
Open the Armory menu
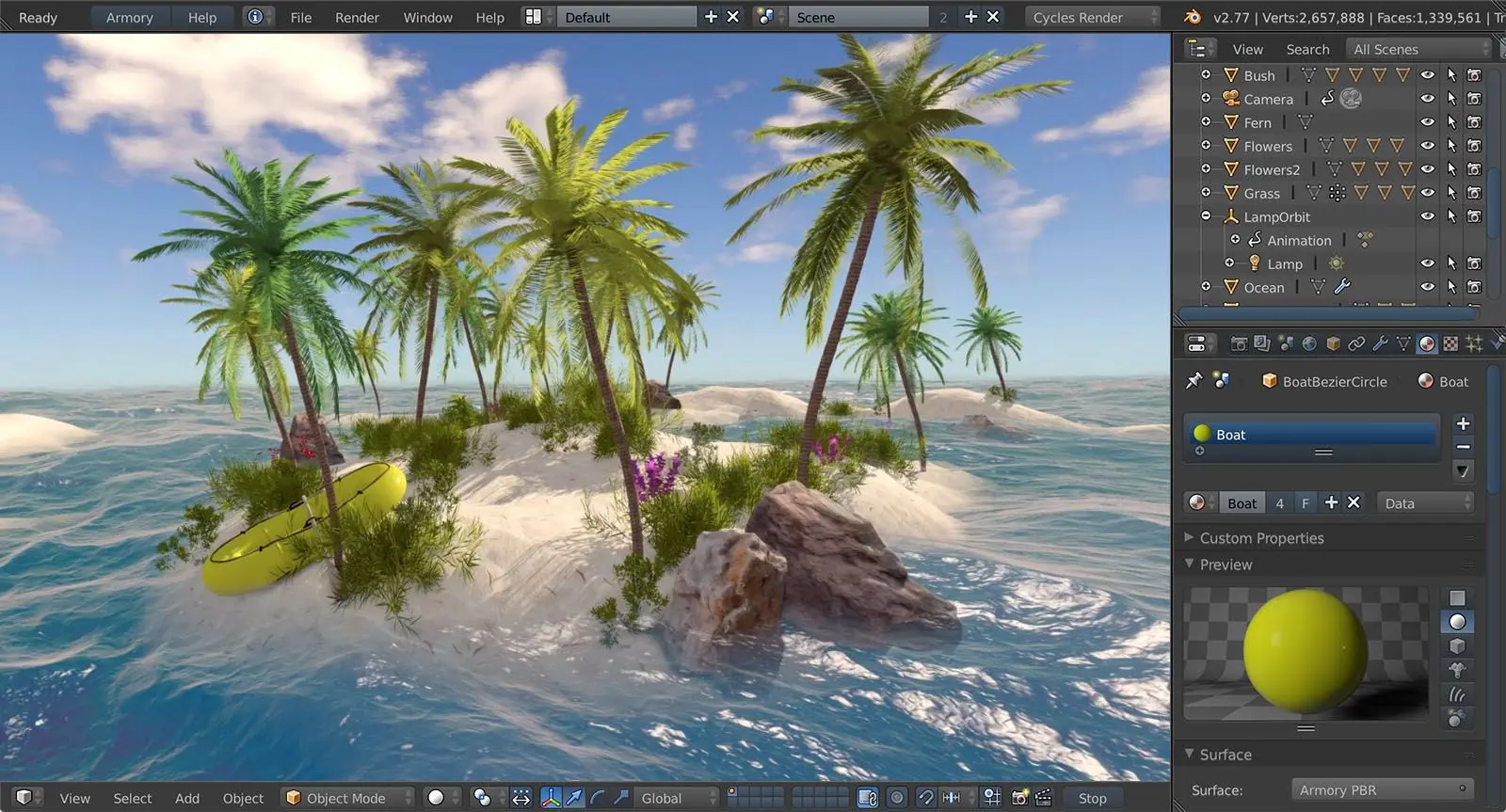(x=129, y=17)
